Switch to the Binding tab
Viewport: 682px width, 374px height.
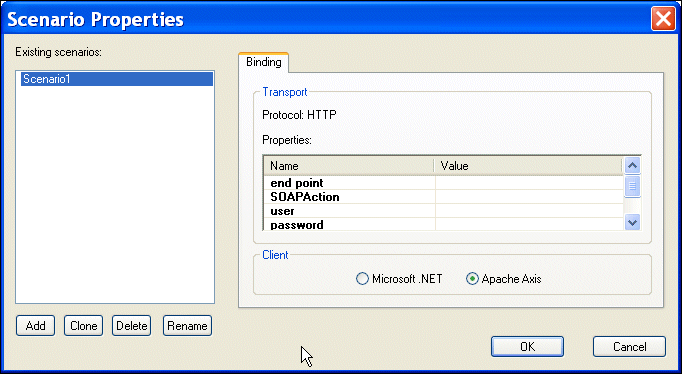pos(264,62)
